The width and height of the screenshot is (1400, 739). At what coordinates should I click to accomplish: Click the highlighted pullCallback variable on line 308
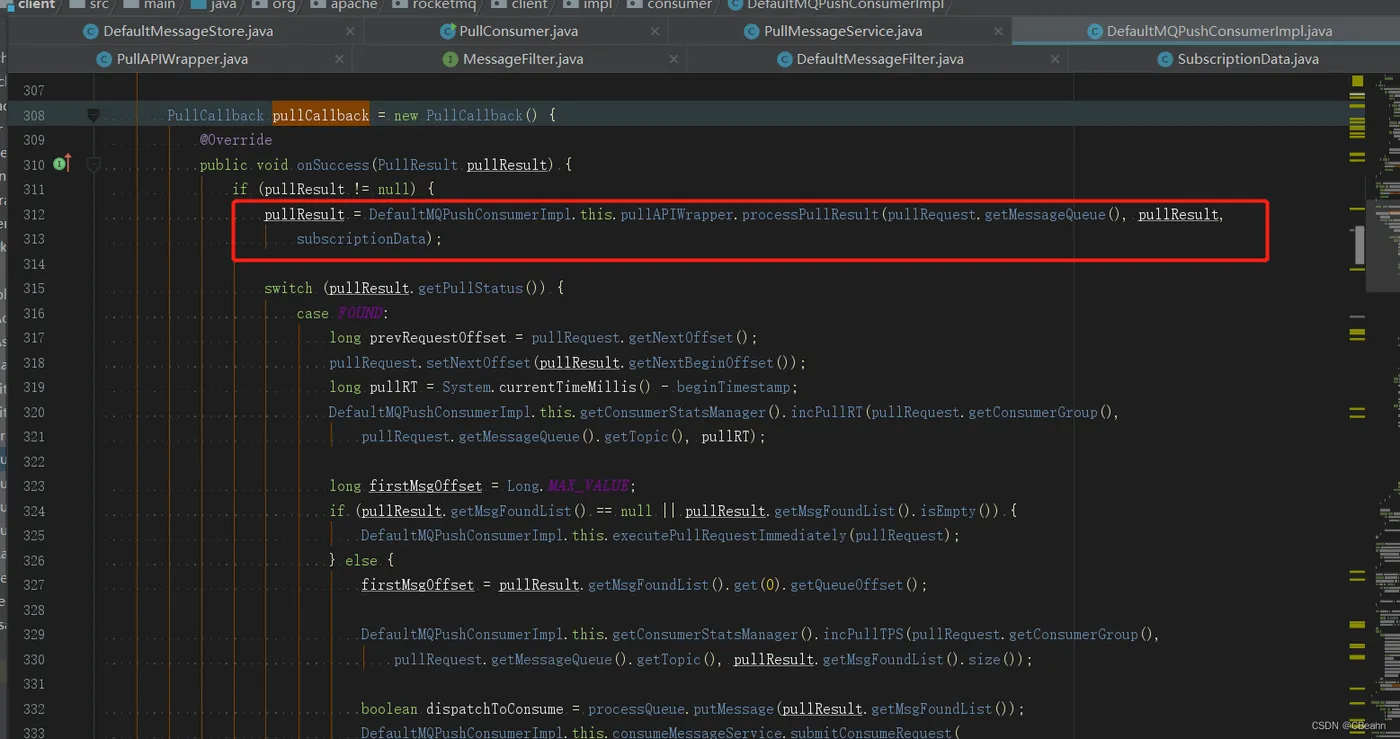(321, 115)
